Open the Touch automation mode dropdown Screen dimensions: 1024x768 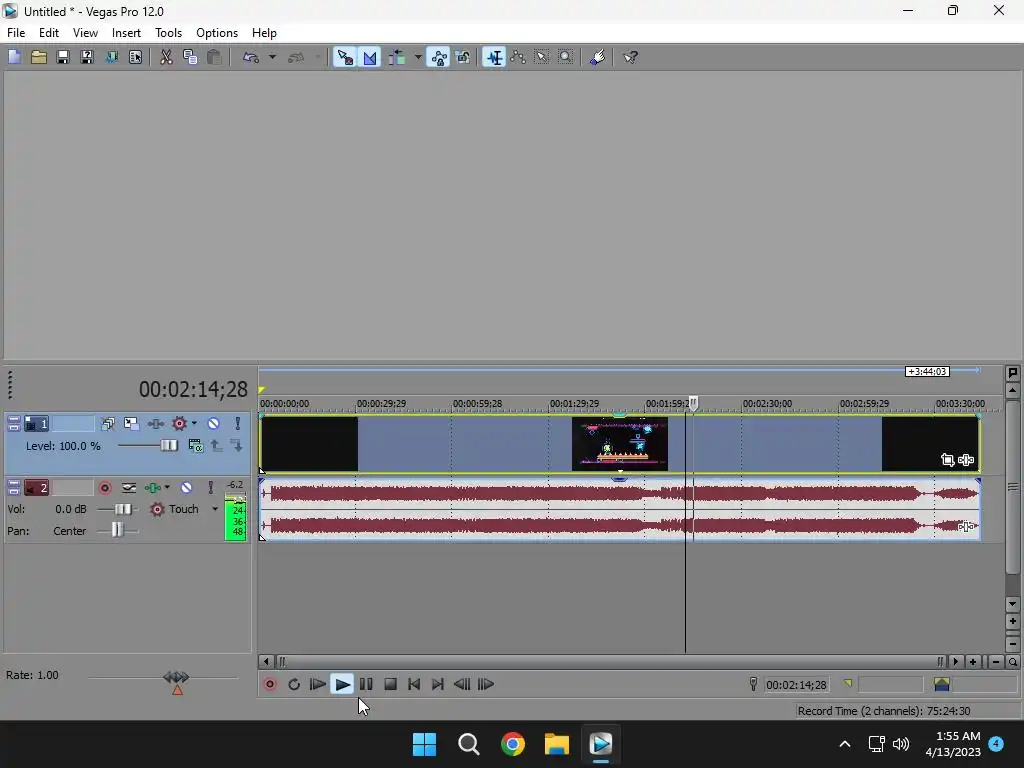click(215, 509)
